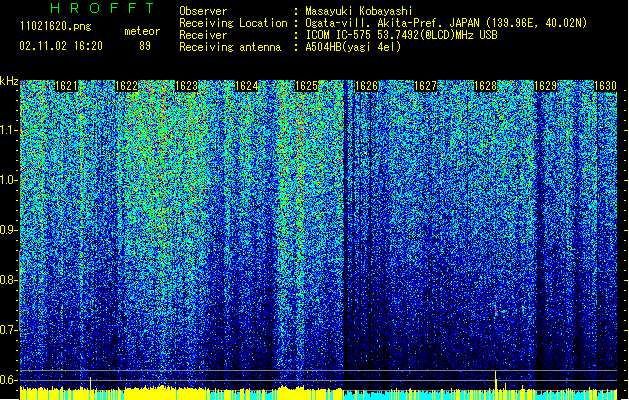Click the 1622 time marker label
The image size is (629, 400).
click(126, 86)
